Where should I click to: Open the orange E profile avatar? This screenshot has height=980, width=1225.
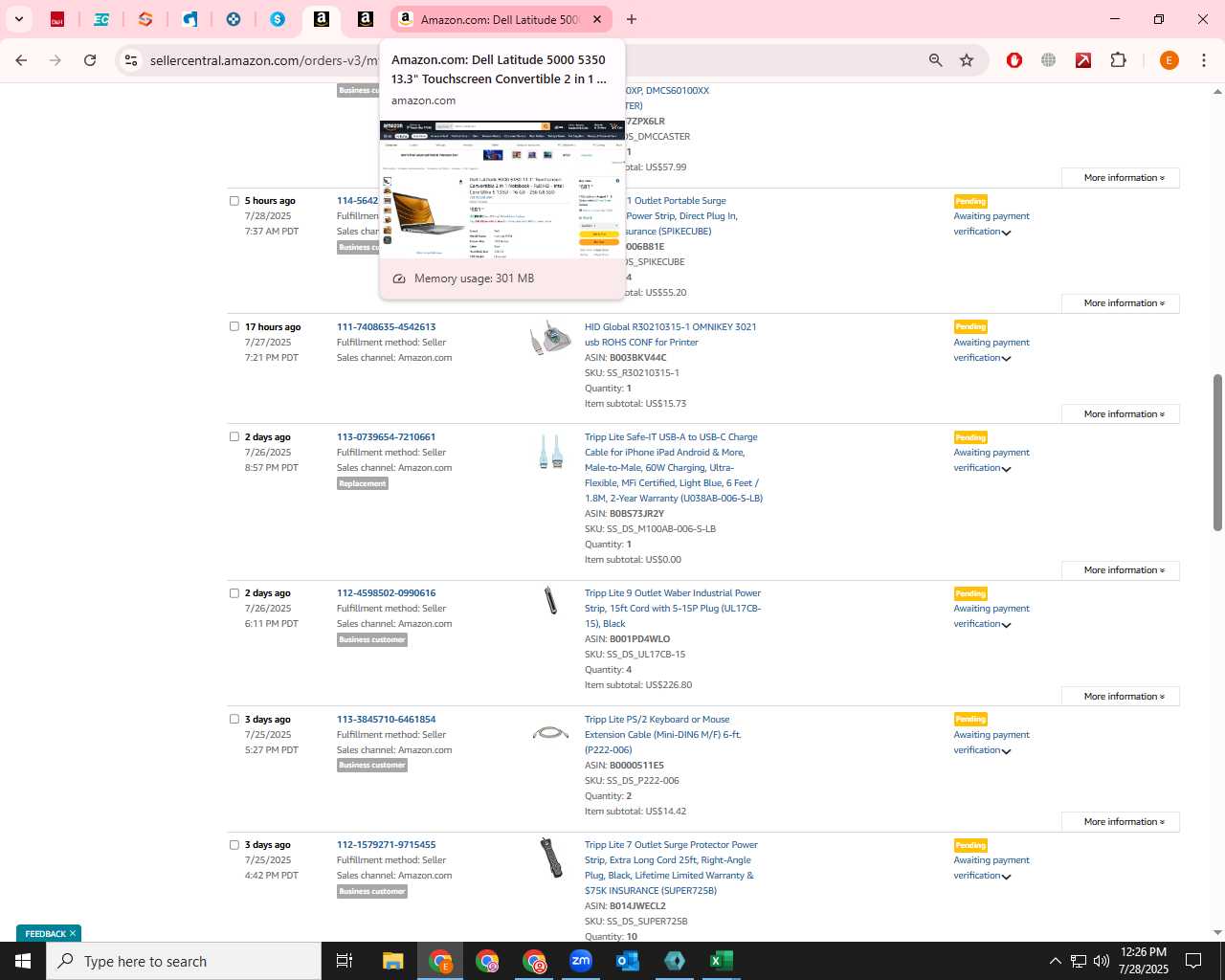coord(1169,60)
